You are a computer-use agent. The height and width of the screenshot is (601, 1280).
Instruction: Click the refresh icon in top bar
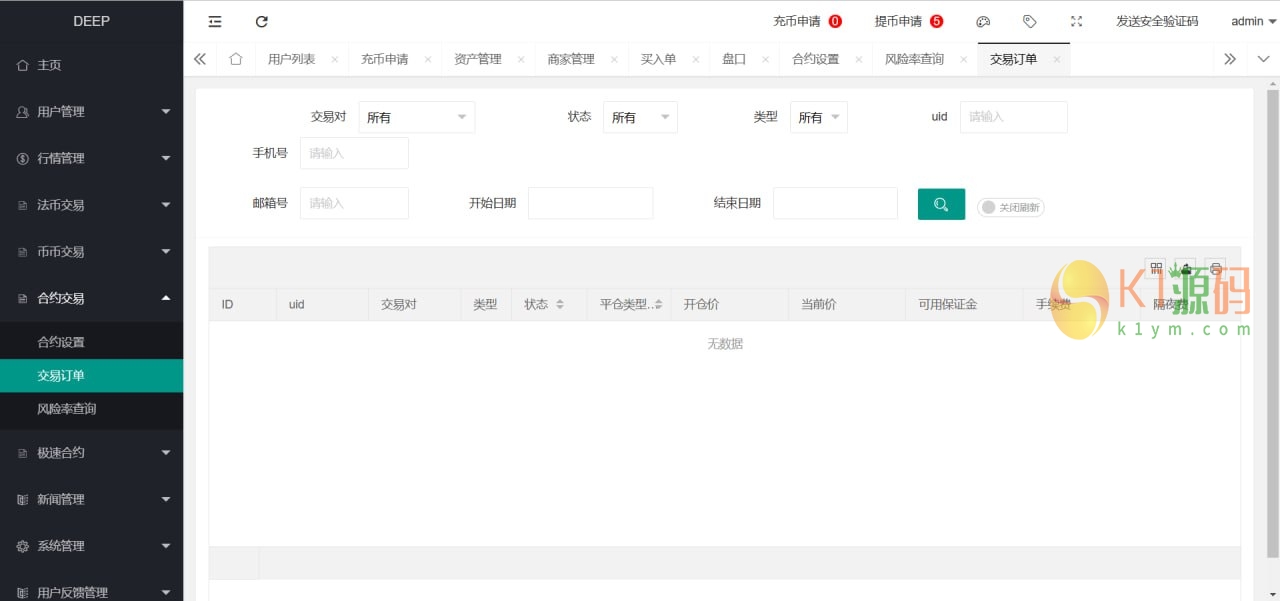262,21
